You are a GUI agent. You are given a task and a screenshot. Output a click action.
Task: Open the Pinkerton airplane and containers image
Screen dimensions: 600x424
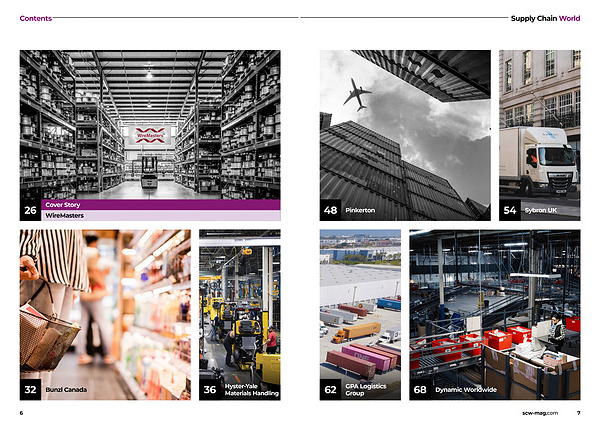[405, 135]
